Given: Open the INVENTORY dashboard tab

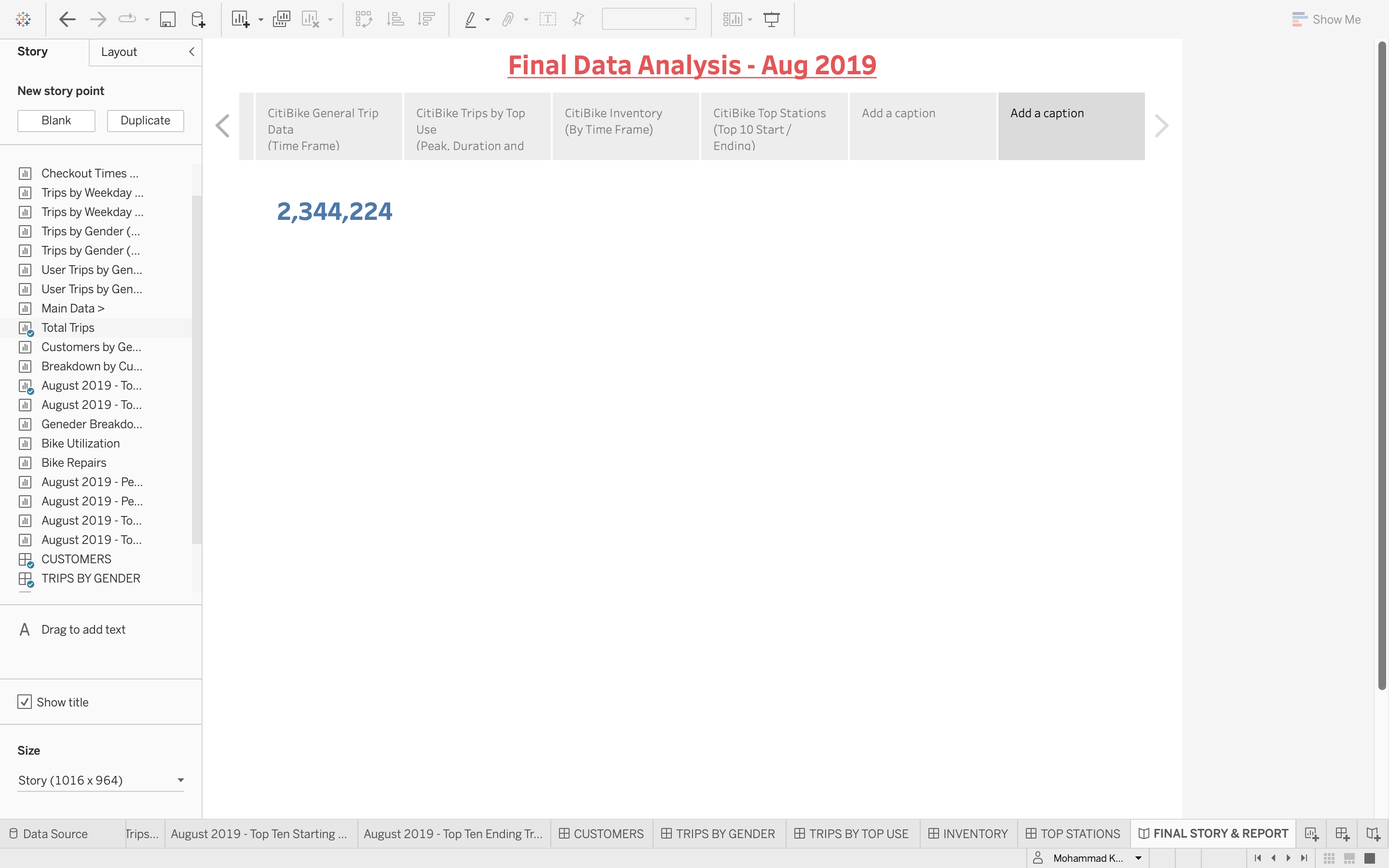Looking at the screenshot, I should point(967,833).
